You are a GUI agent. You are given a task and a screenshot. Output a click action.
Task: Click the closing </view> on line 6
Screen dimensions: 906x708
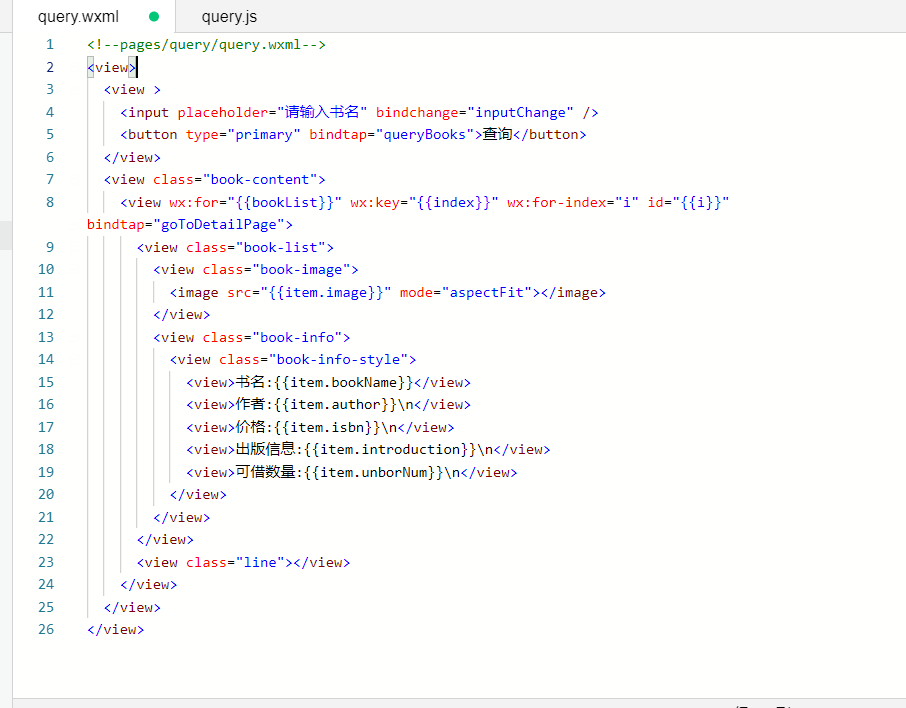[132, 157]
